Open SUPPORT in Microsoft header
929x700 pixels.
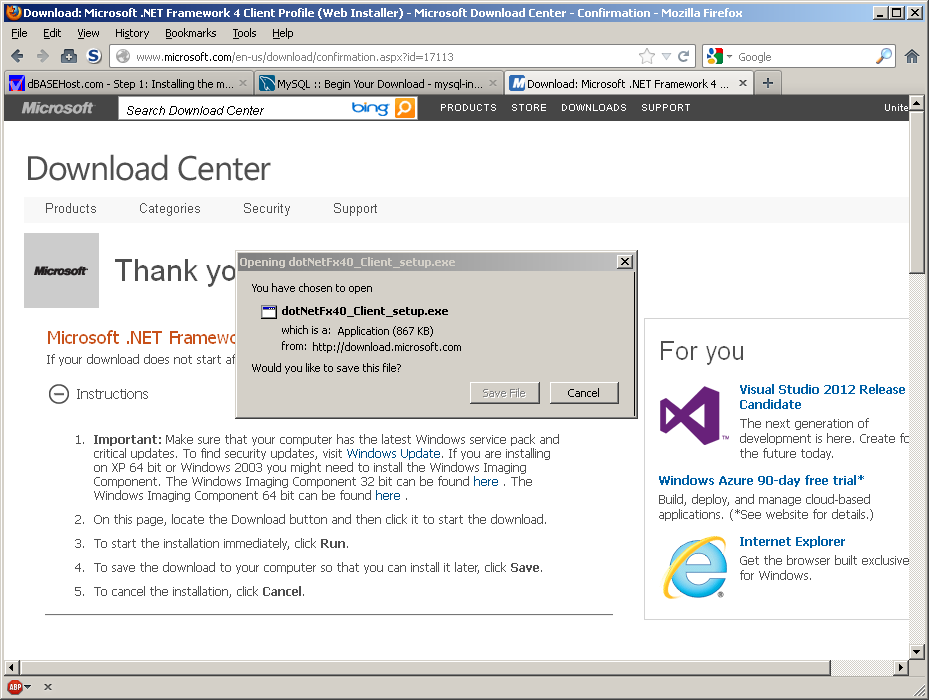pos(665,107)
